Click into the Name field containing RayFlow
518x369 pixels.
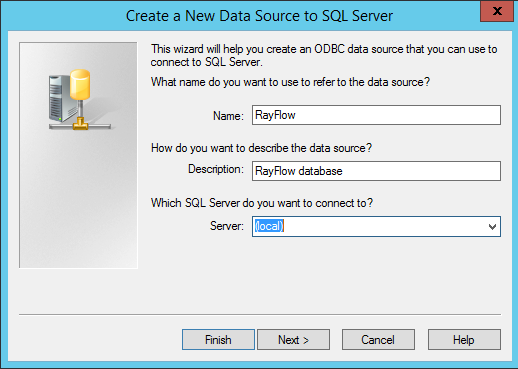click(x=376, y=115)
